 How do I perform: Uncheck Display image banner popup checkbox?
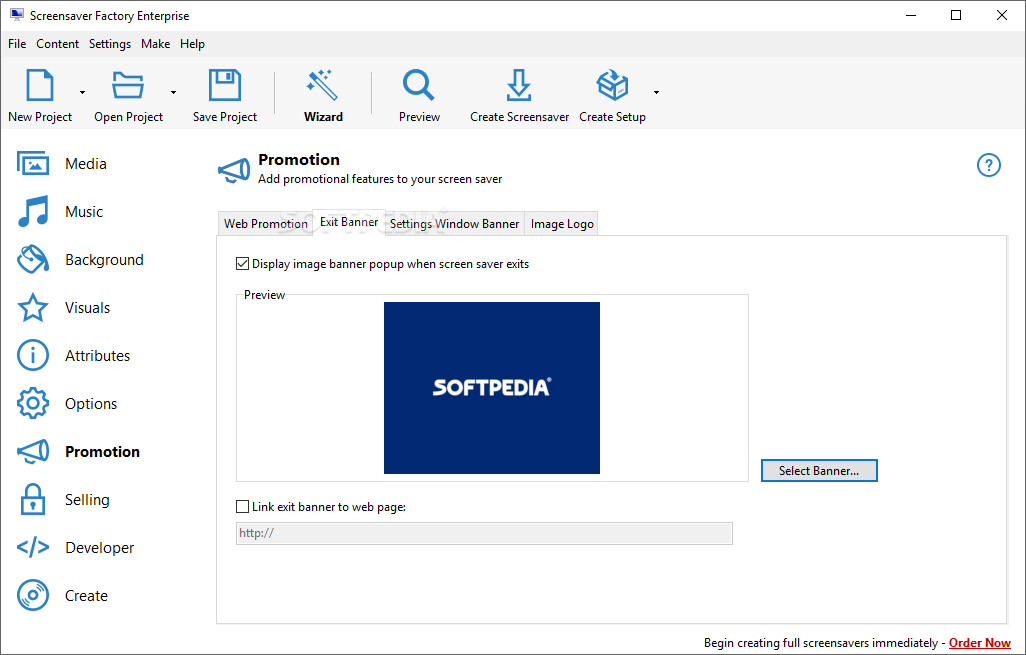click(242, 264)
